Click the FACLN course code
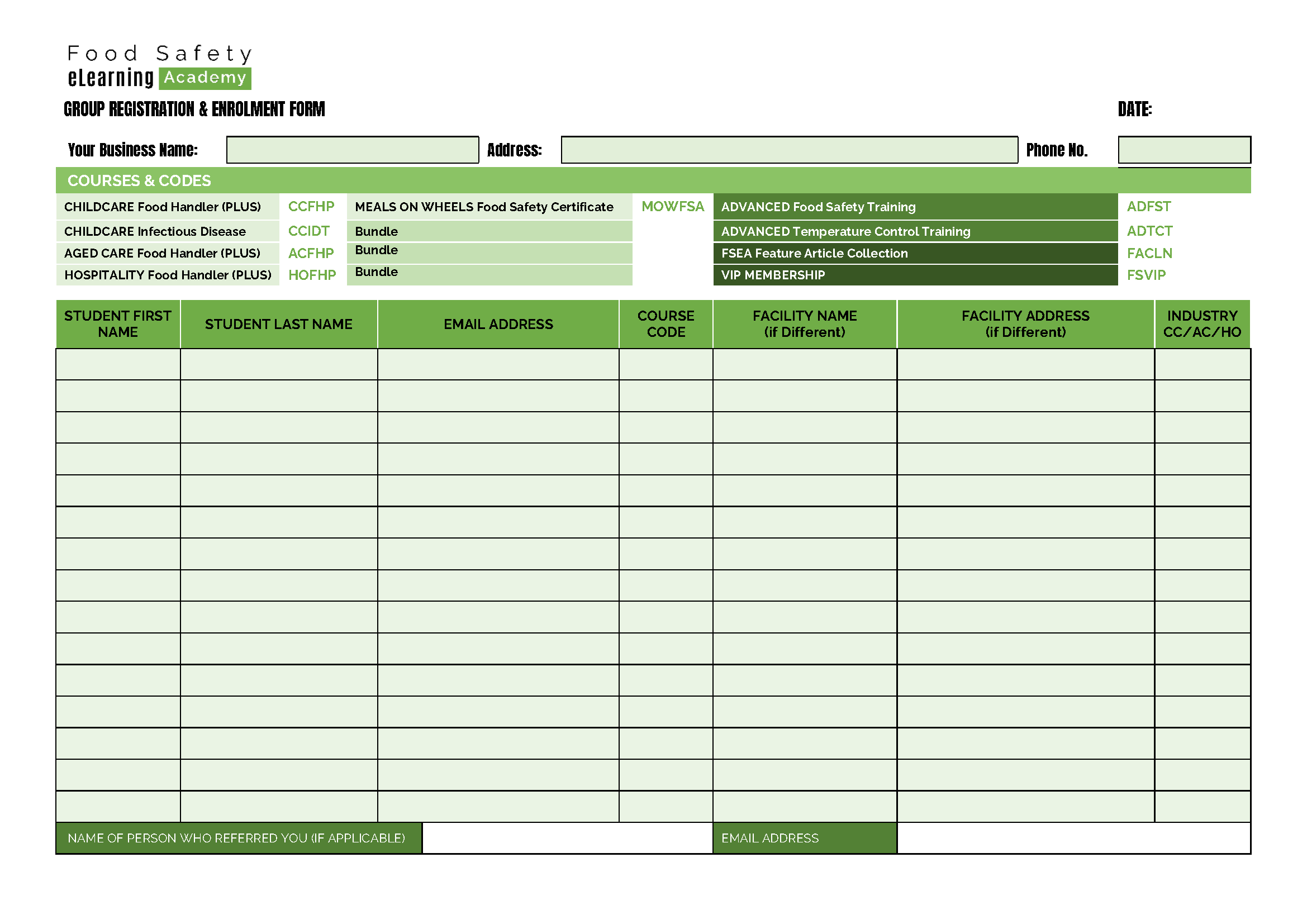This screenshot has width=1307, height=924. (x=1149, y=253)
